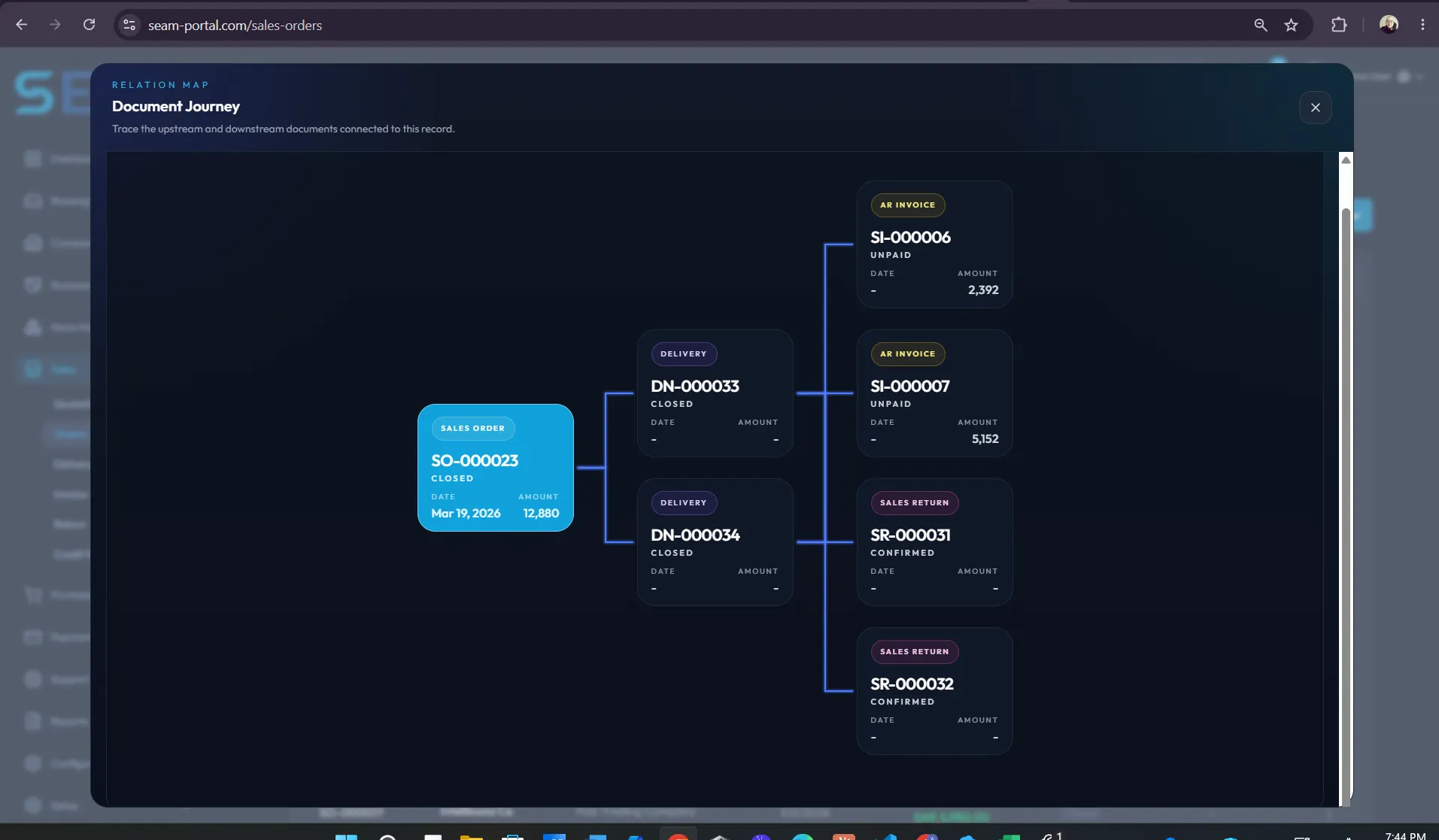Image resolution: width=1439 pixels, height=840 pixels.
Task: Open sales return SR-000032 card
Action: tap(934, 691)
